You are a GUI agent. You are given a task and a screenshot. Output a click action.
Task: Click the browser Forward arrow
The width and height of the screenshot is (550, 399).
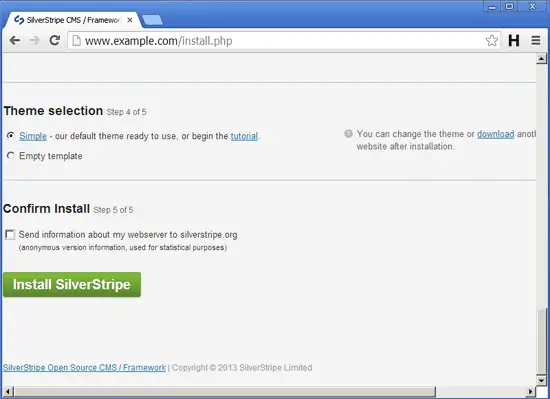[34, 41]
